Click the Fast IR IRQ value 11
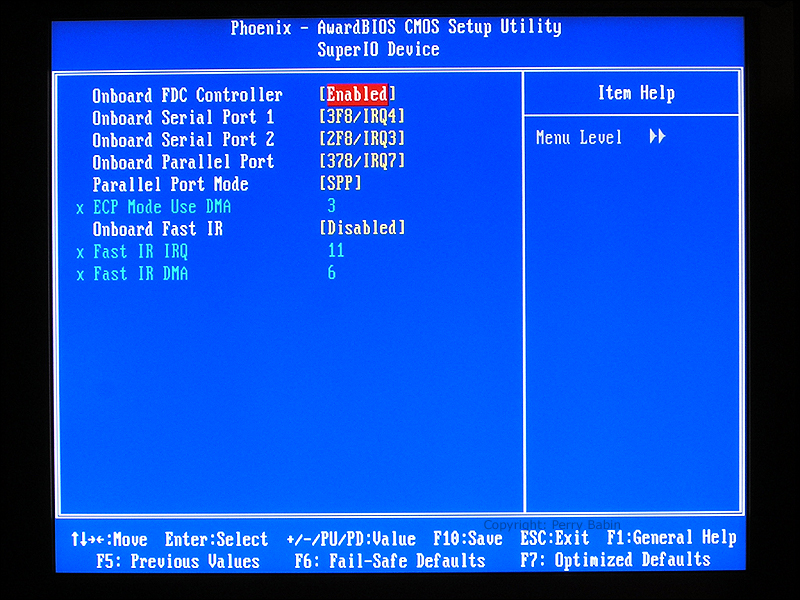 pyautogui.click(x=336, y=251)
